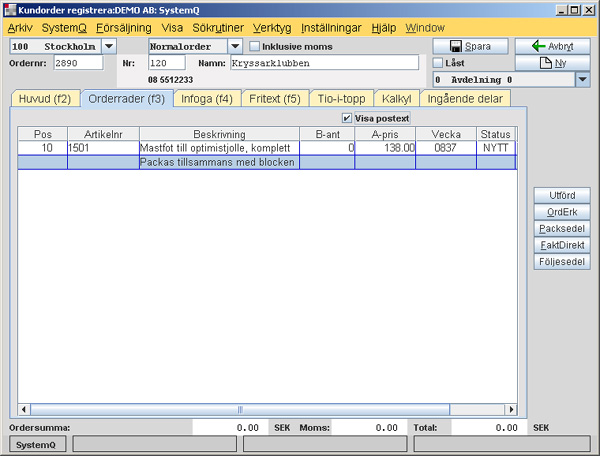This screenshot has height=456, width=600.
Task: Toggle the Inklusive moms checkbox
Action: (254, 46)
